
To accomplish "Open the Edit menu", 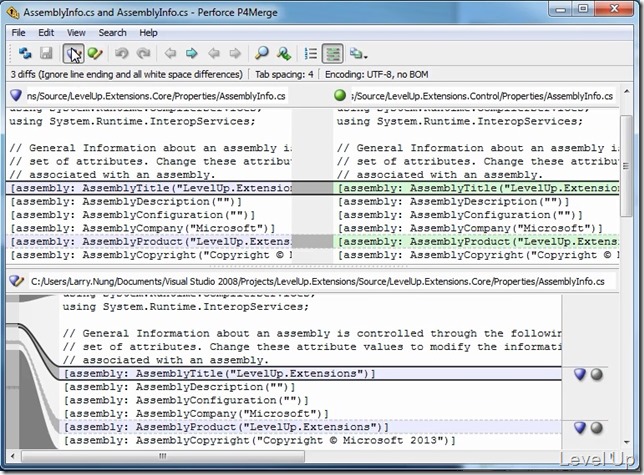I will 46,33.
